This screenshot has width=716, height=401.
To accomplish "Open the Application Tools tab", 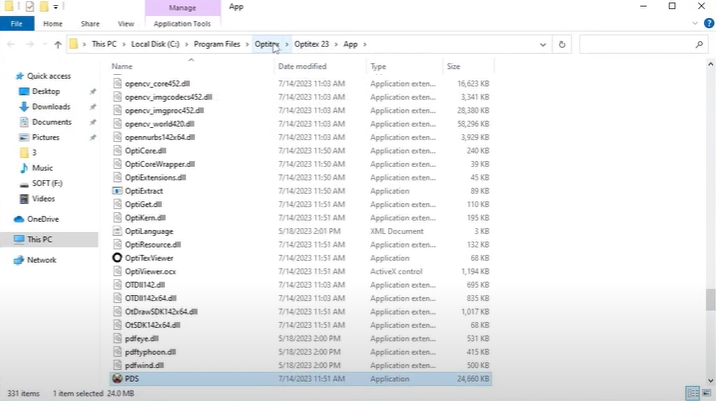I will point(184,23).
